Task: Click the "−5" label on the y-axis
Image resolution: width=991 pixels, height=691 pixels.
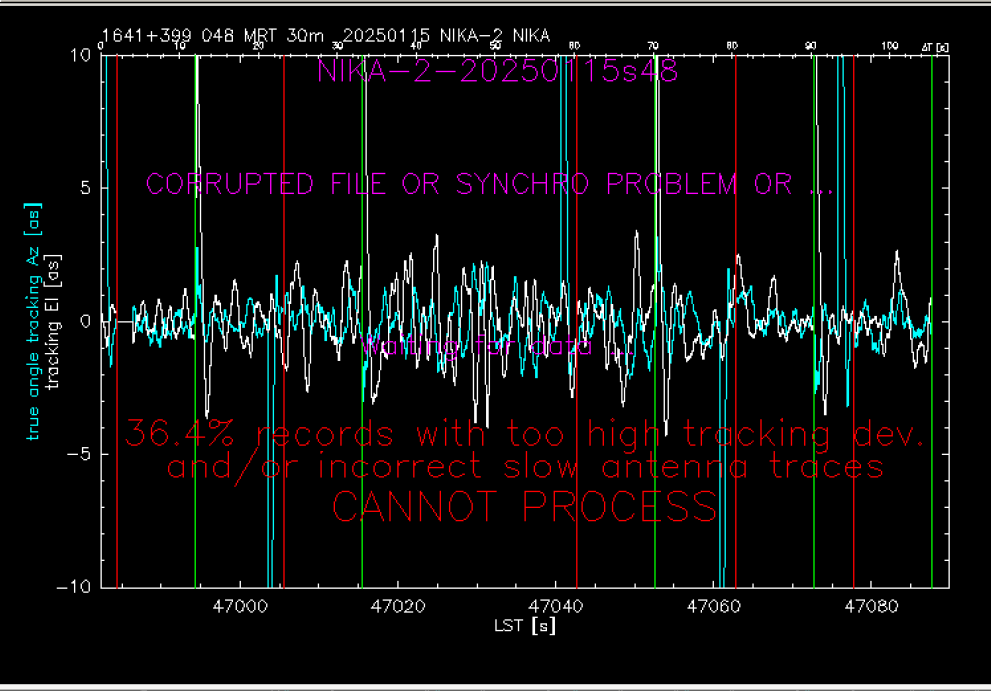Action: click(x=82, y=454)
